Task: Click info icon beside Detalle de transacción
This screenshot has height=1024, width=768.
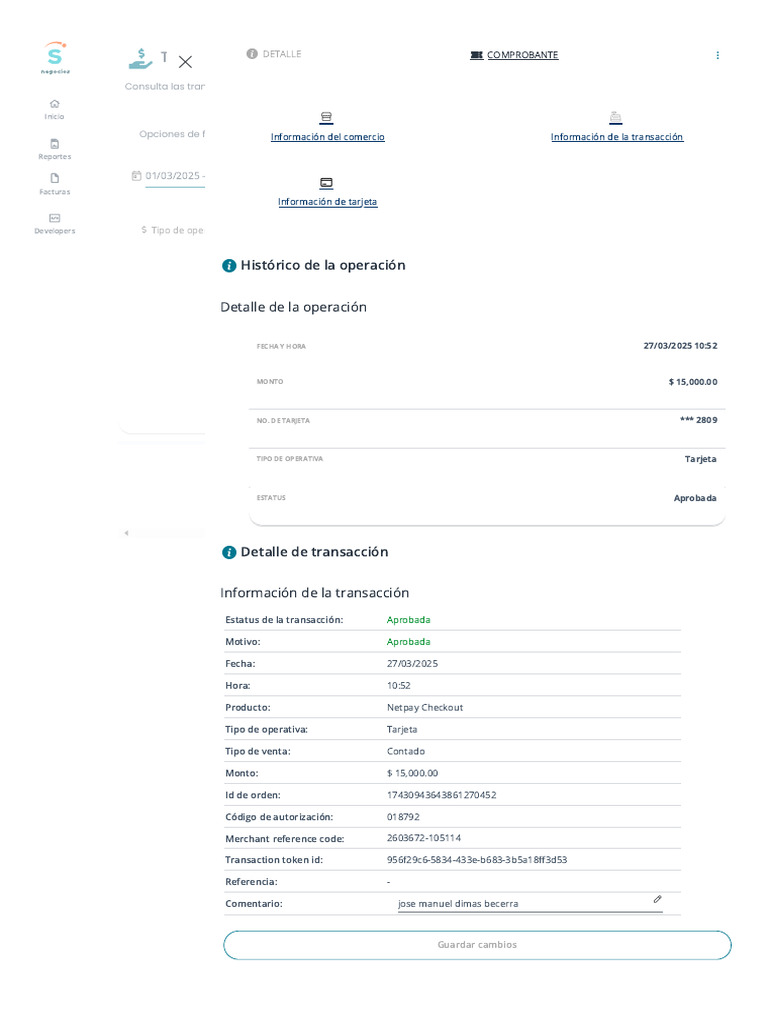Action: (229, 552)
